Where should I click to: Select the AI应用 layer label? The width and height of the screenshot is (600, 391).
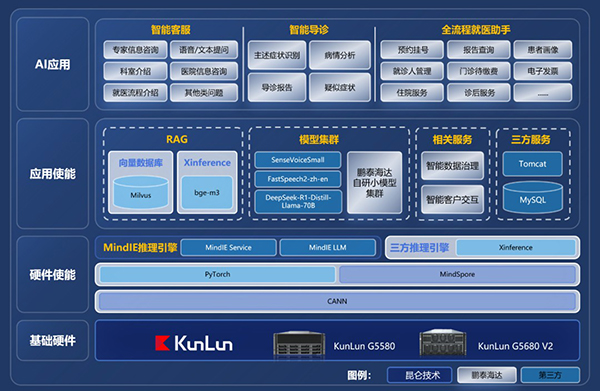click(x=53, y=64)
